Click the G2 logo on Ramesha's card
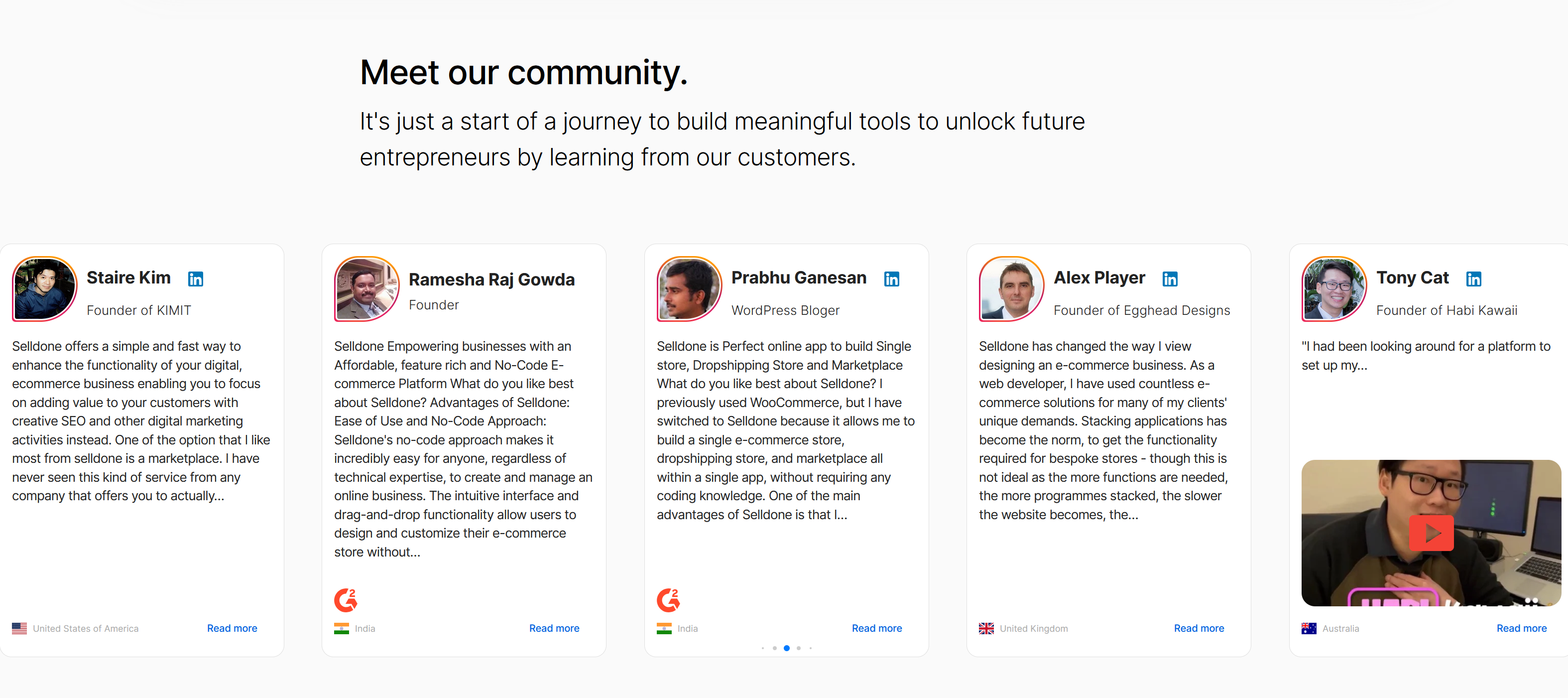 coord(346,600)
